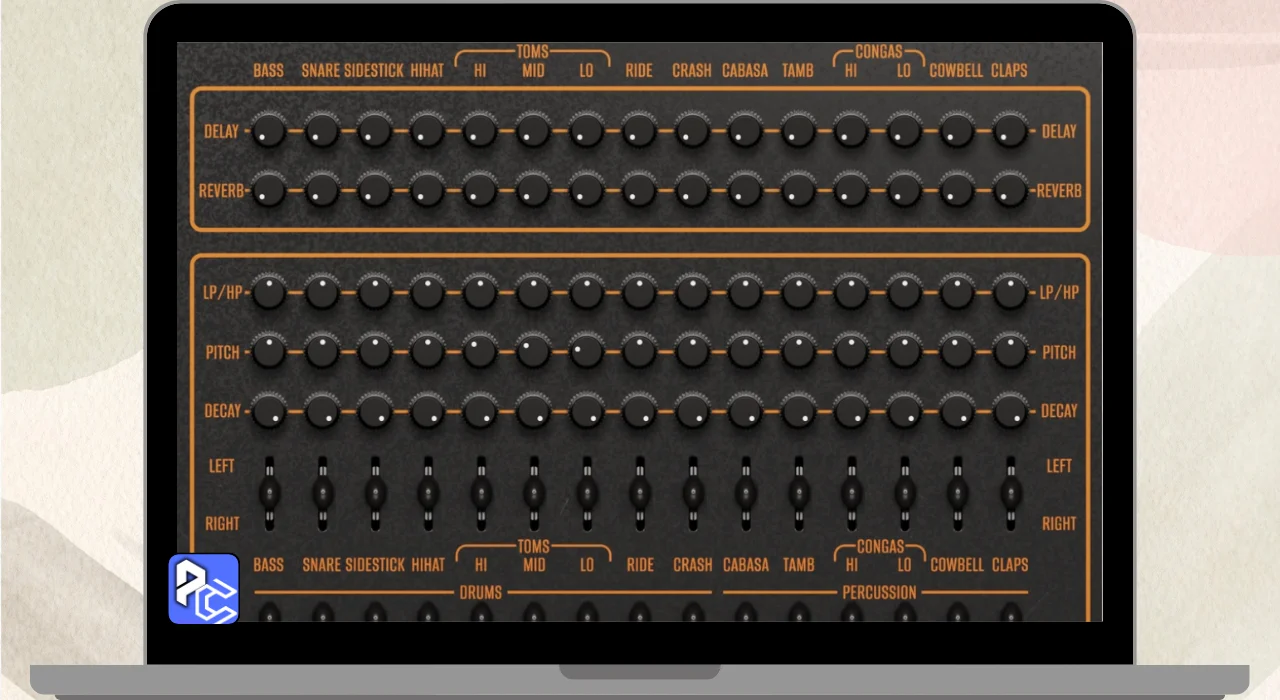Select the Toms Mid Decay knob
Screen dimensions: 1280x700
pos(534,410)
